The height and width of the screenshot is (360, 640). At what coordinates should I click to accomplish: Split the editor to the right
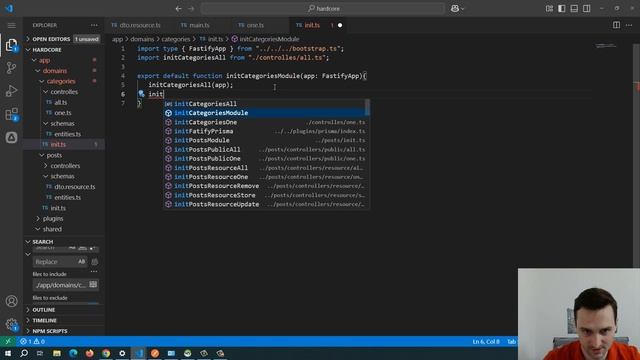coord(616,25)
